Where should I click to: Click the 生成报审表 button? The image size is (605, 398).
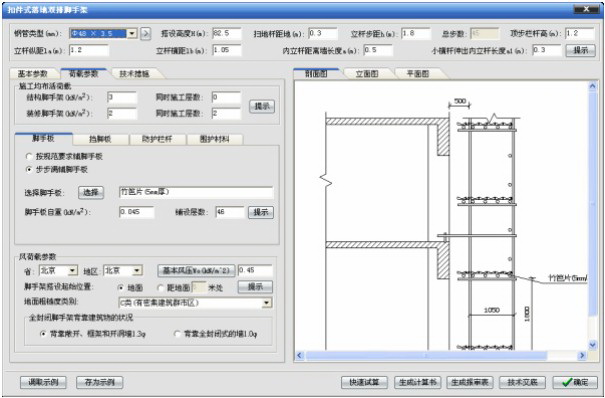tap(470, 383)
